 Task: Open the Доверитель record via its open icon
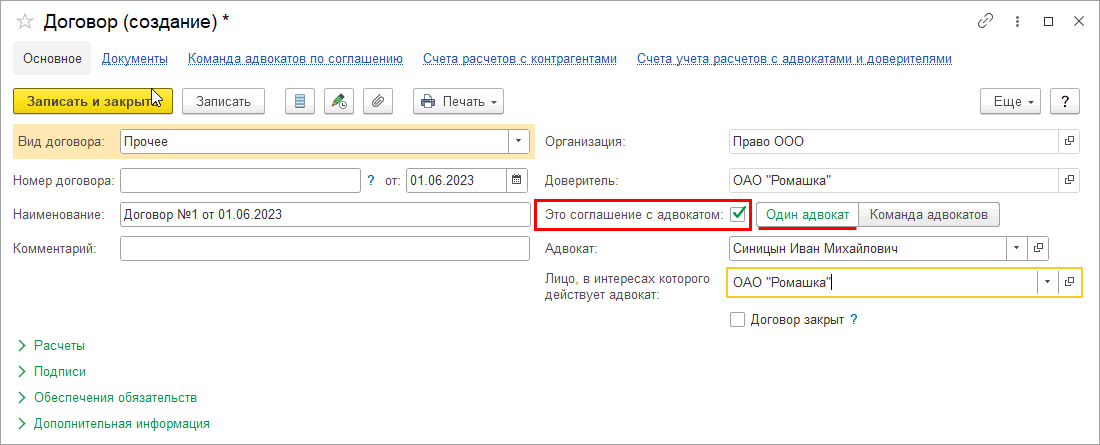(1069, 180)
